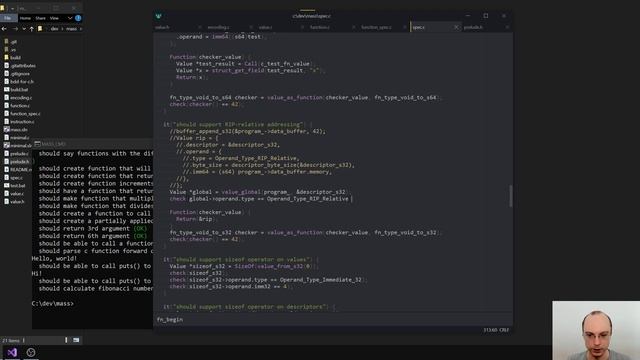The image size is (640, 360).
Task: Click the folder icon in Explorer's title bar
Action: (x=2, y=8)
